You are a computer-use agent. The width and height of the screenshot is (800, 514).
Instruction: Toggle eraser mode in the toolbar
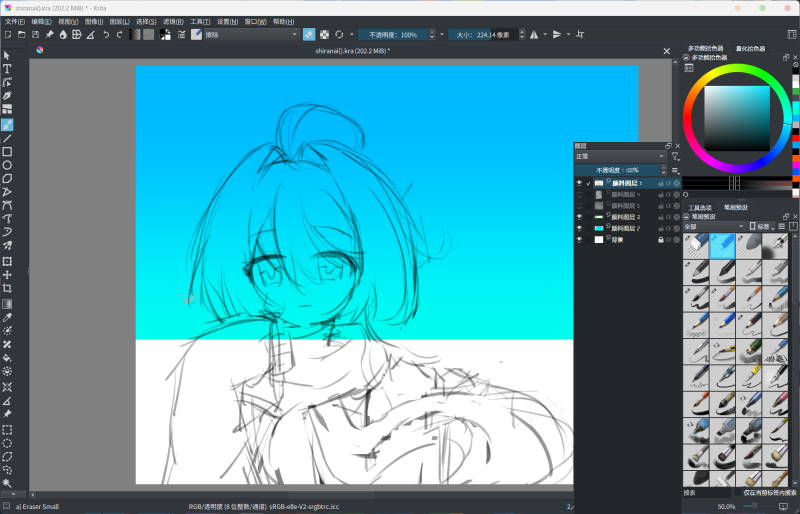click(309, 35)
